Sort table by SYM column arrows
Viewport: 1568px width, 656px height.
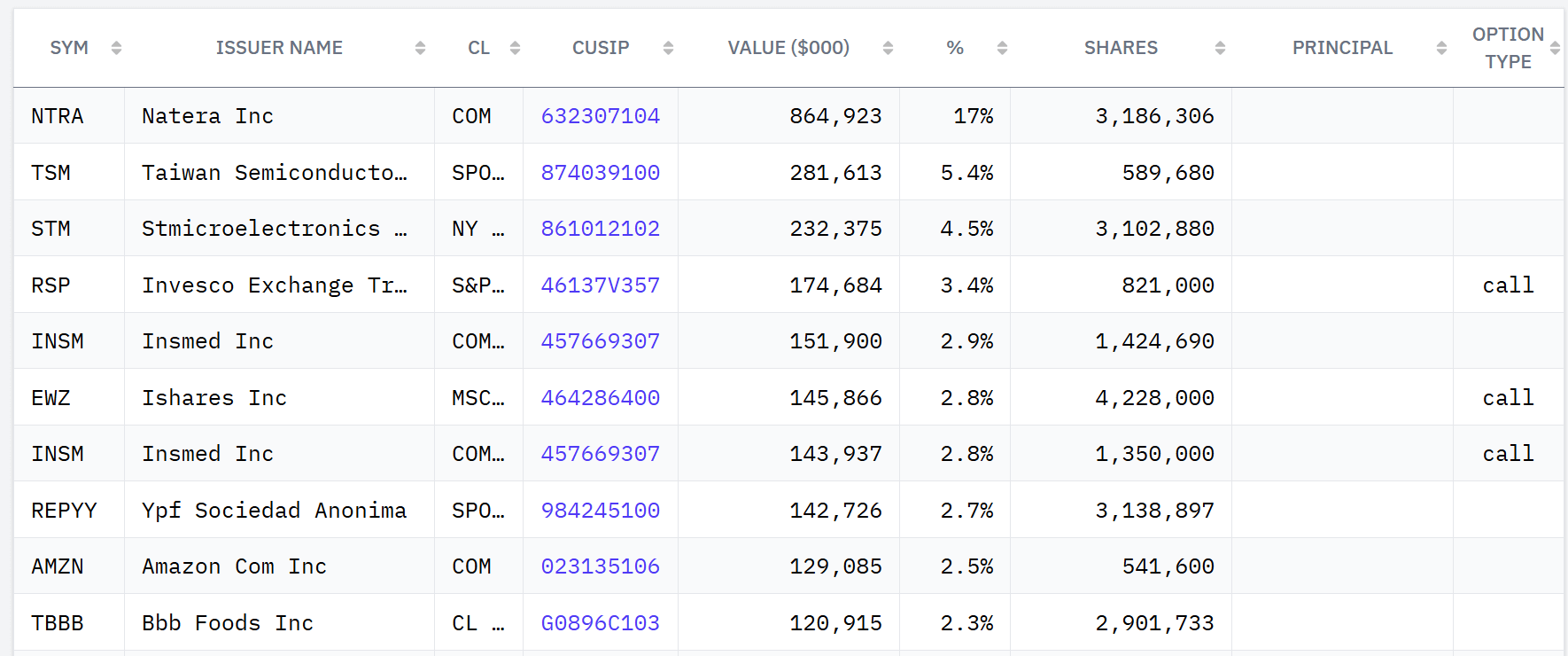pyautogui.click(x=116, y=48)
